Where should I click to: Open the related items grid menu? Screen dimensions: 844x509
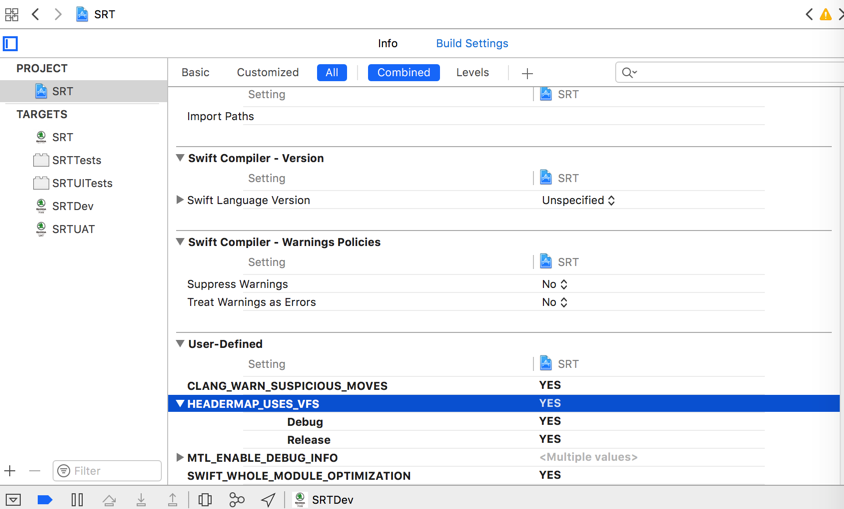12,15
